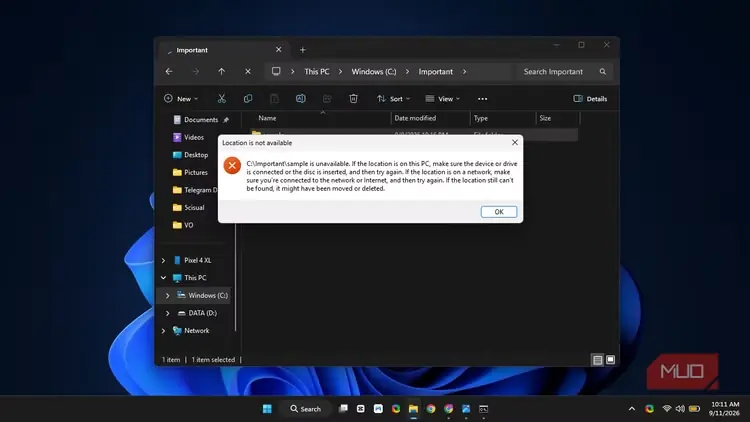Open Videos in the sidebar
This screenshot has width=750, height=422.
[x=193, y=137]
